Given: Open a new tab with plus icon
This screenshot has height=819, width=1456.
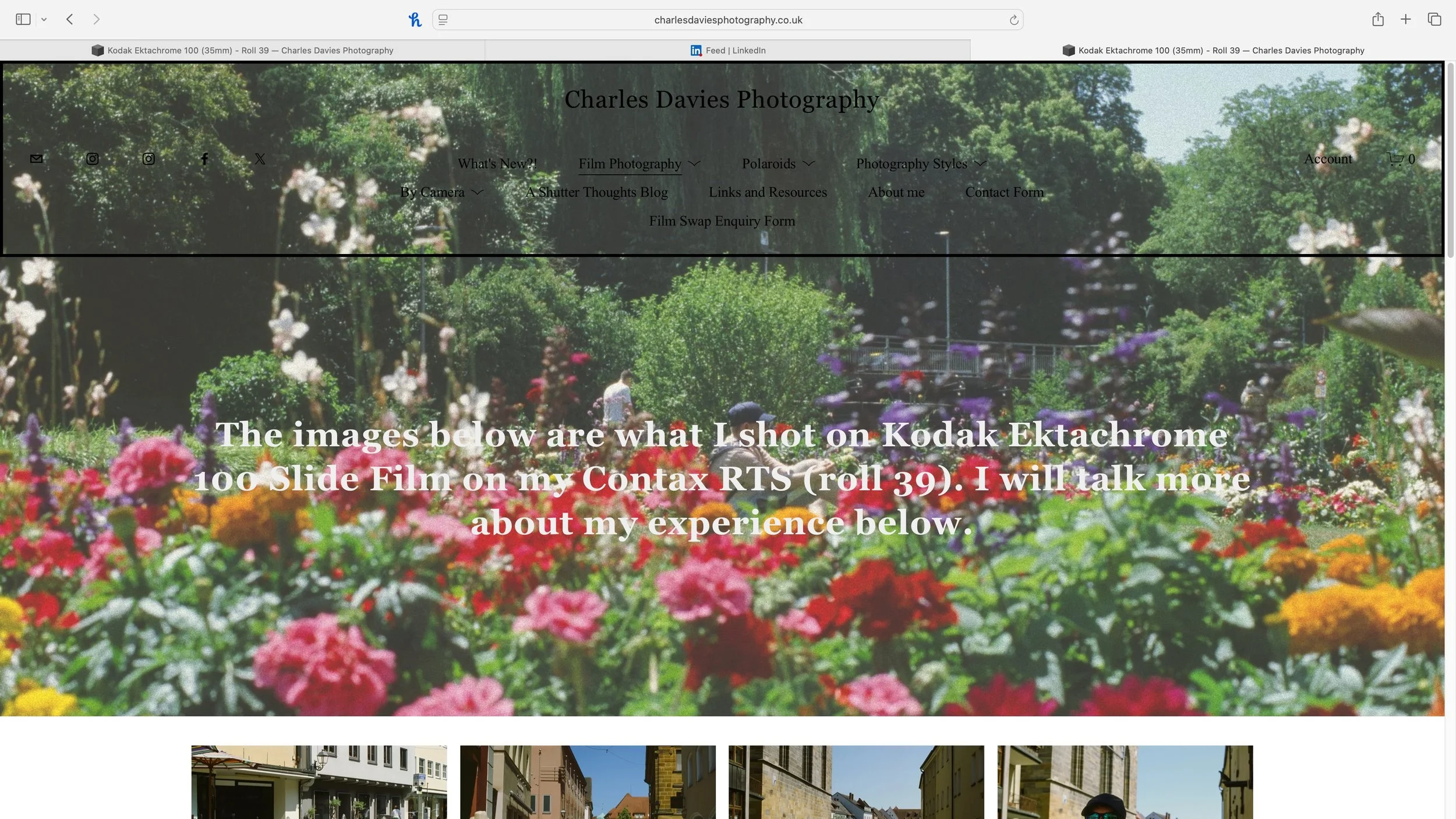Looking at the screenshot, I should [x=1405, y=19].
